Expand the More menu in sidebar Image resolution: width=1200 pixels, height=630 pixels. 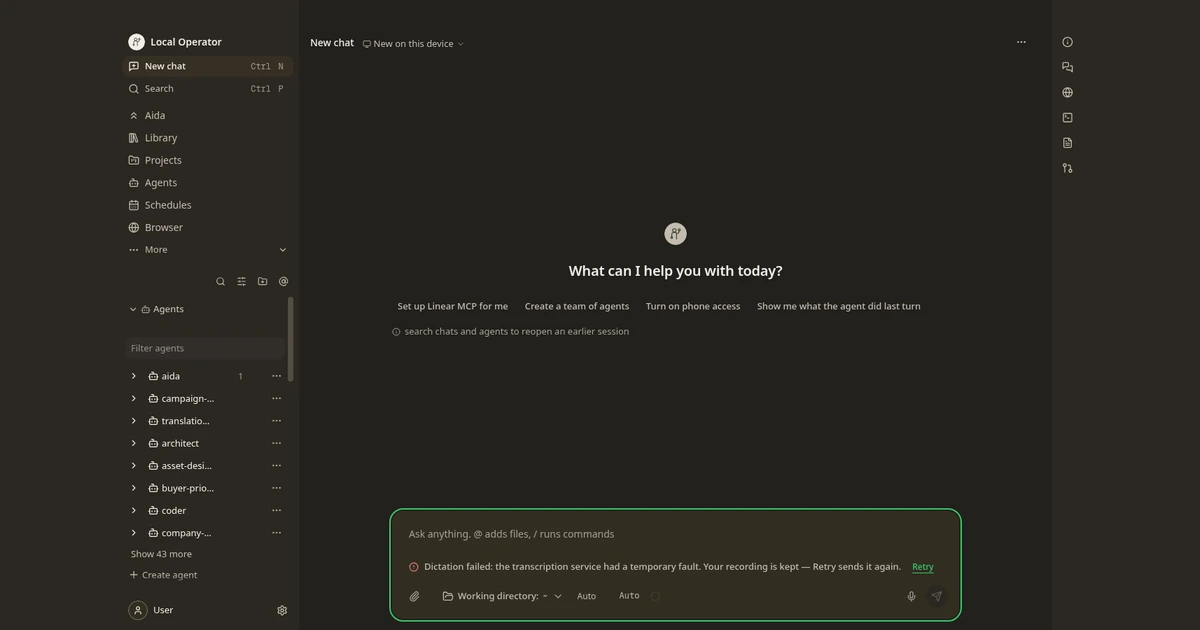click(x=207, y=250)
